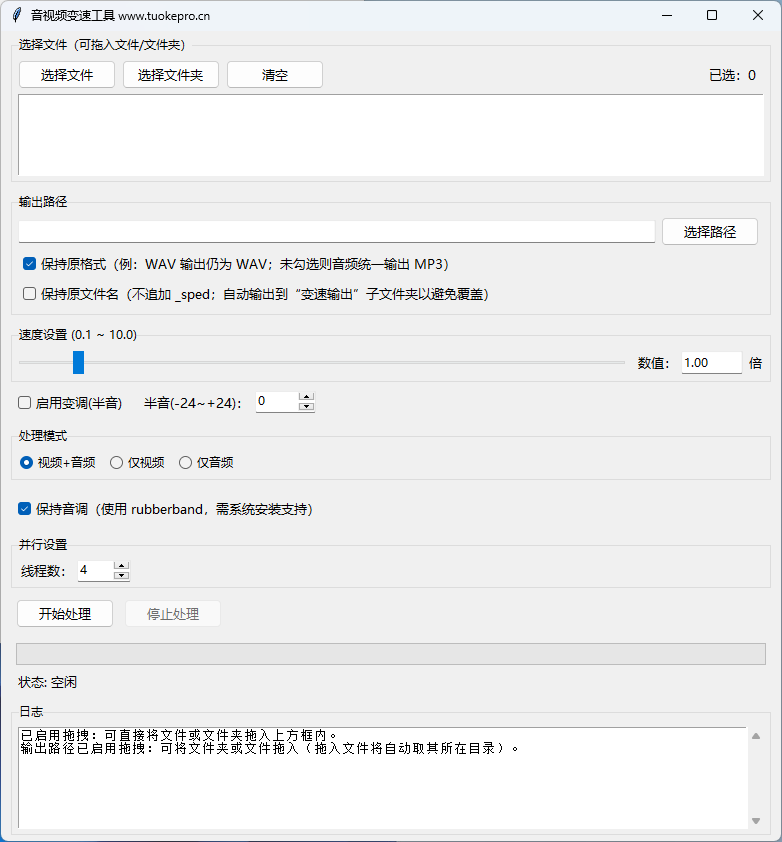Click the 选择文件 button
782x842 pixels.
click(67, 75)
